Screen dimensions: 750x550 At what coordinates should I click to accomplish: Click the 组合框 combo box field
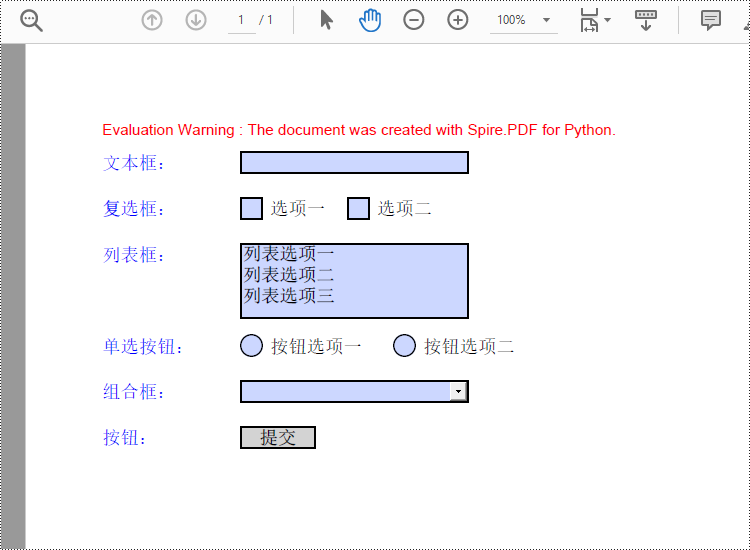point(354,392)
